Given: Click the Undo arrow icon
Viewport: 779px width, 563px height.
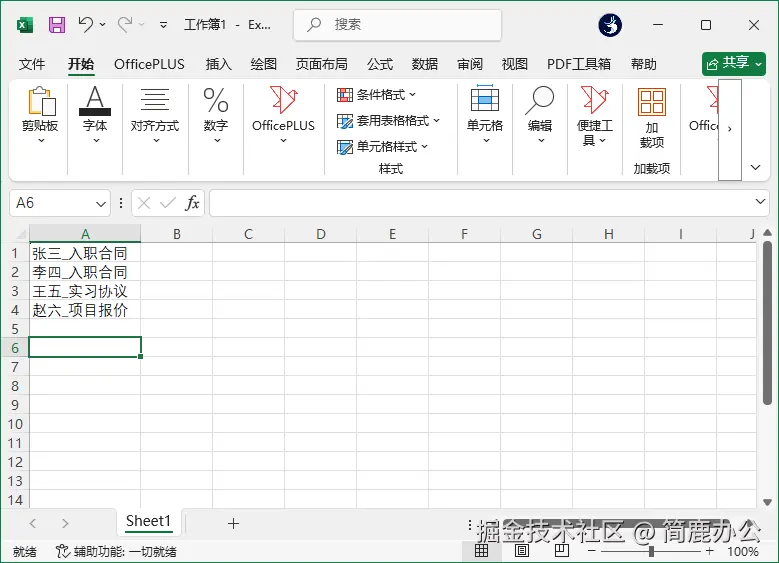Looking at the screenshot, I should (86, 24).
